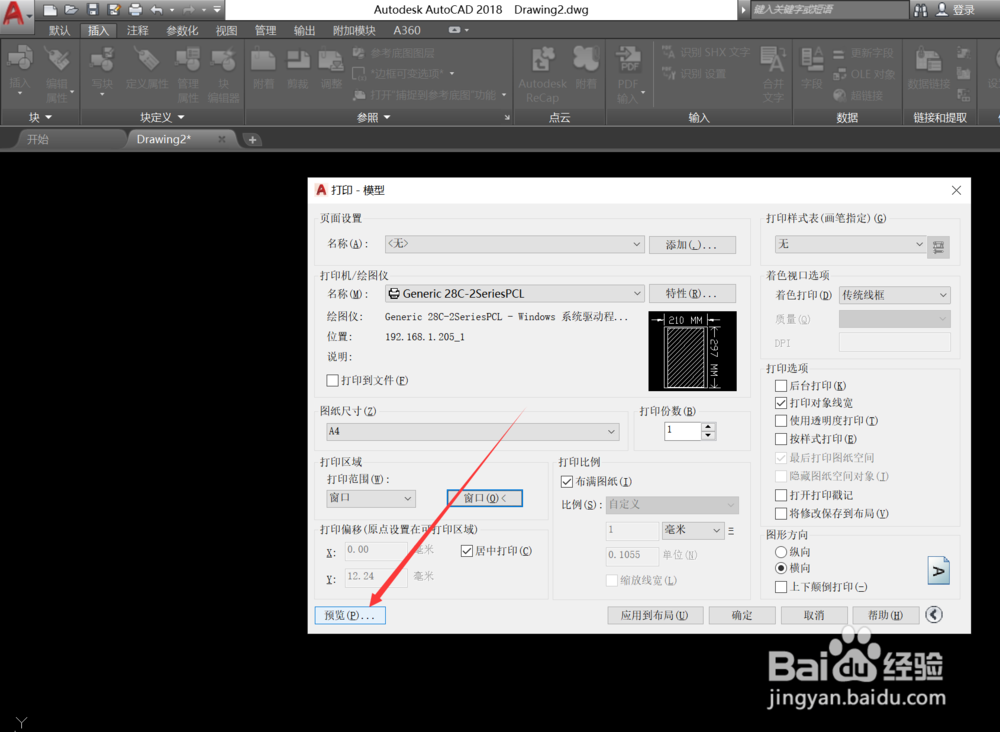Viewport: 1000px width, 732px height.
Task: Select Portrait orientation radio button
Action: click(x=781, y=552)
